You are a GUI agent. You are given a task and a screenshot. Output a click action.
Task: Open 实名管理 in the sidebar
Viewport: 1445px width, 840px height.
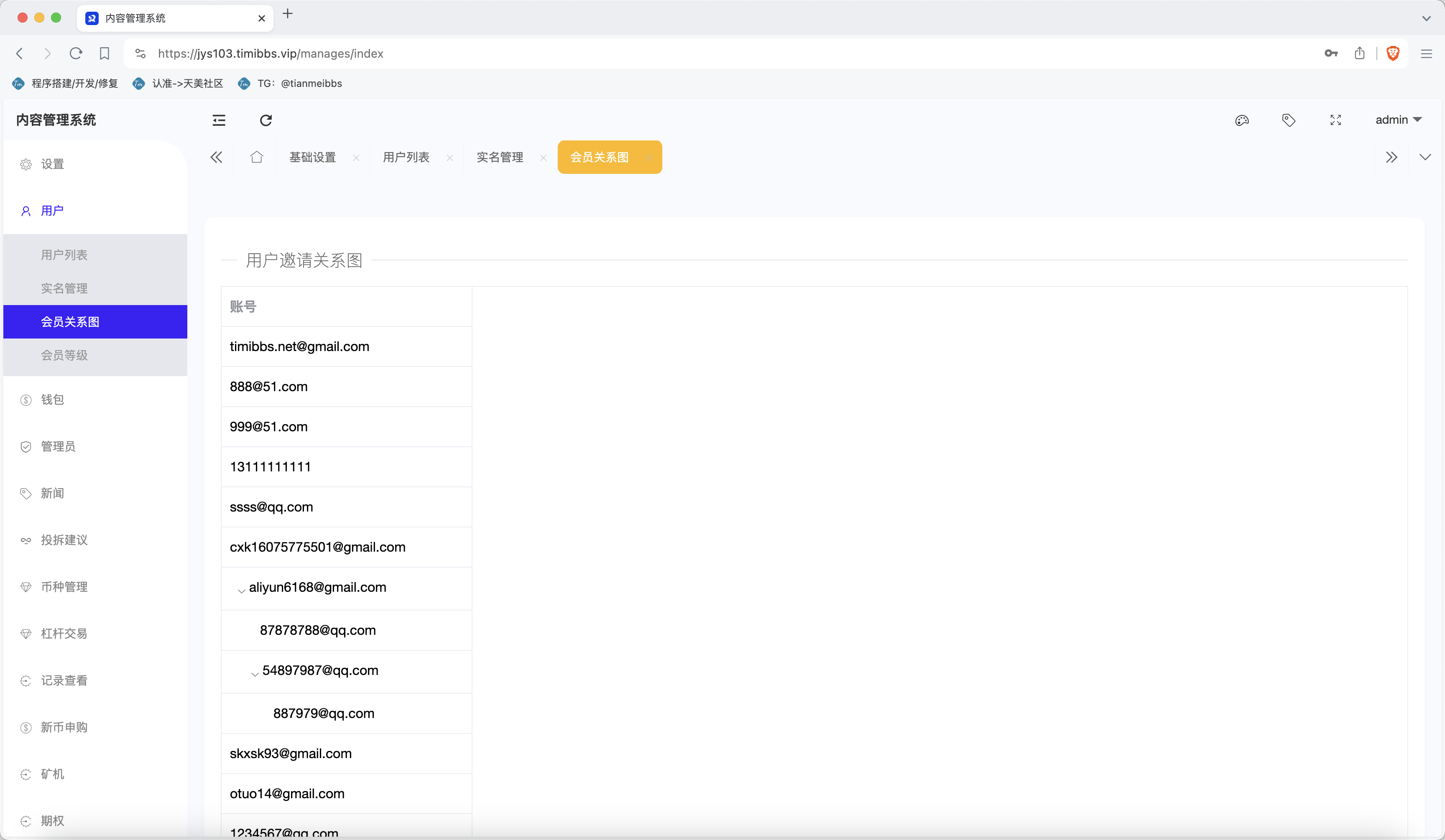tap(95, 288)
